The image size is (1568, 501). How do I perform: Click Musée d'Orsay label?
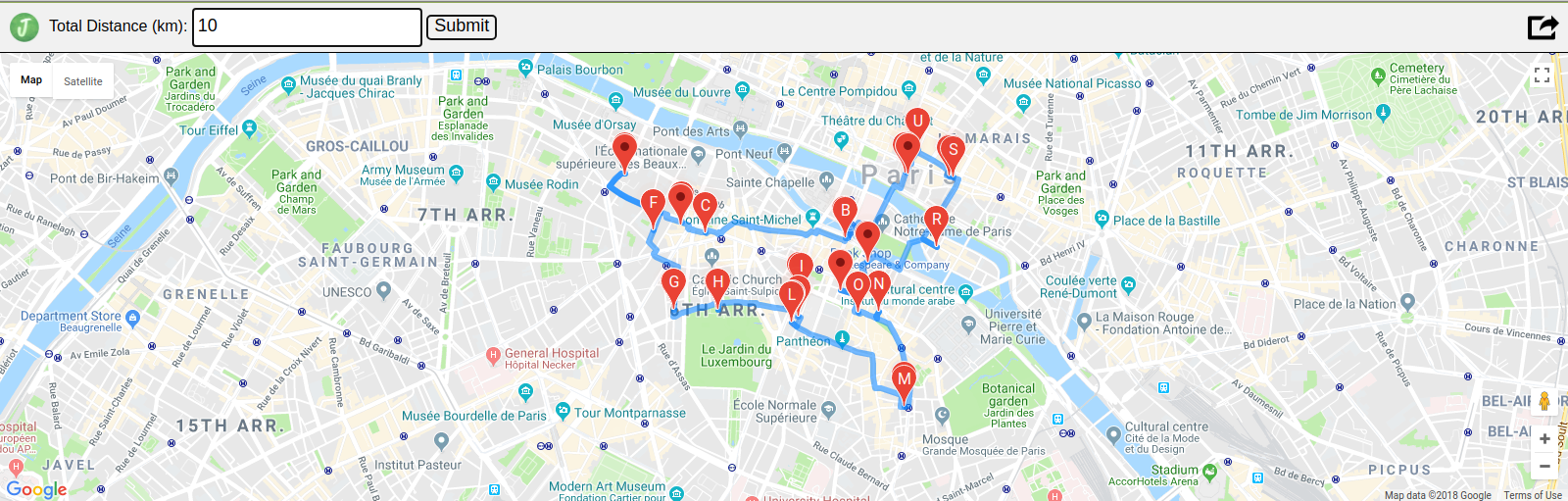point(594,125)
